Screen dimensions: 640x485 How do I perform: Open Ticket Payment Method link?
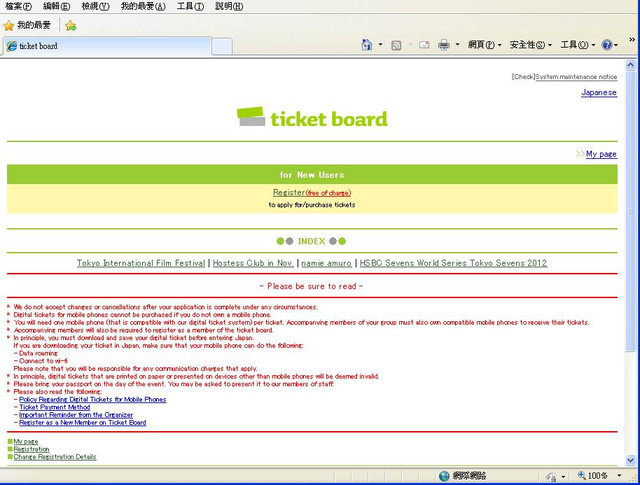click(55, 407)
